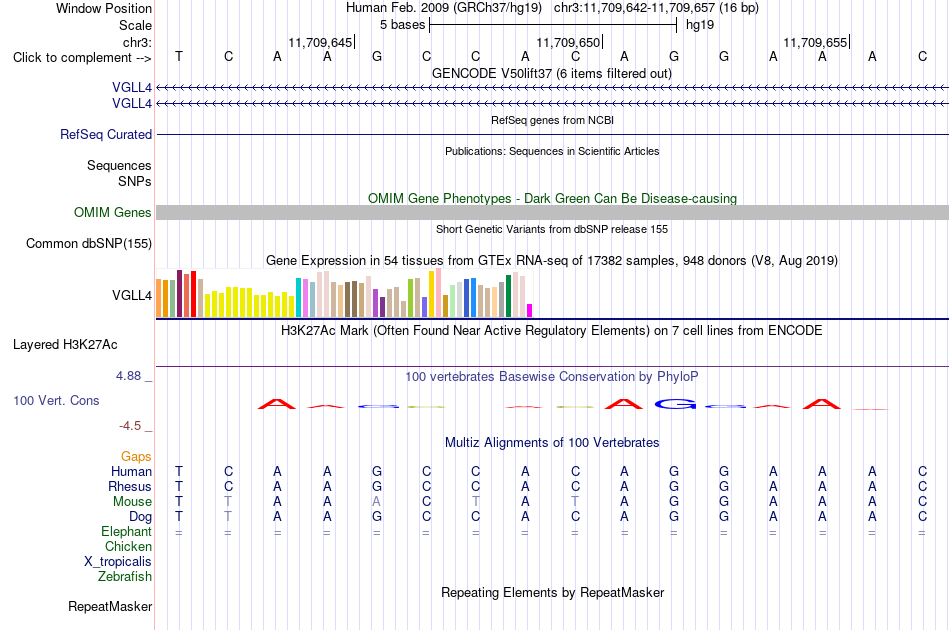Click the '5 bases' scale bar label

(x=402, y=25)
